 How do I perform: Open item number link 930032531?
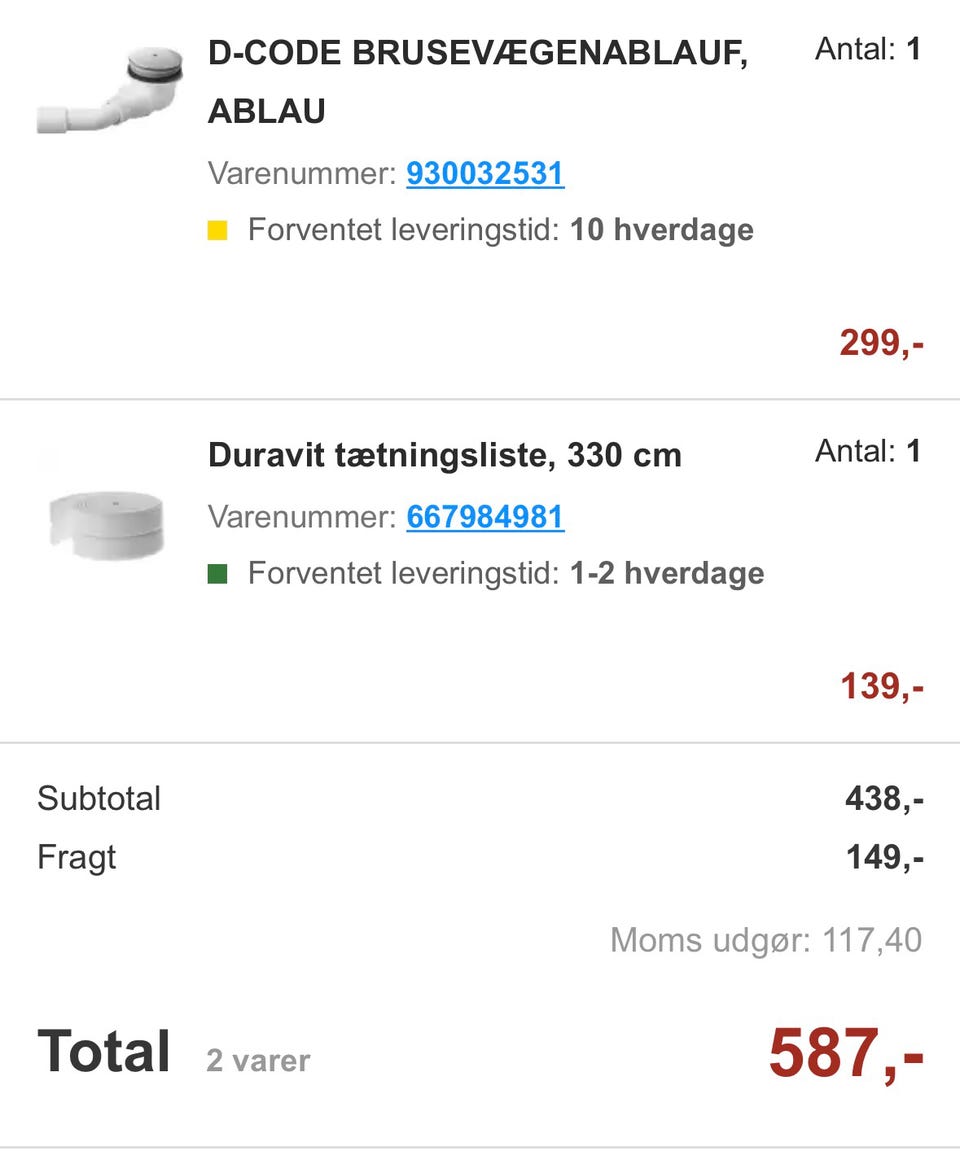pos(485,174)
